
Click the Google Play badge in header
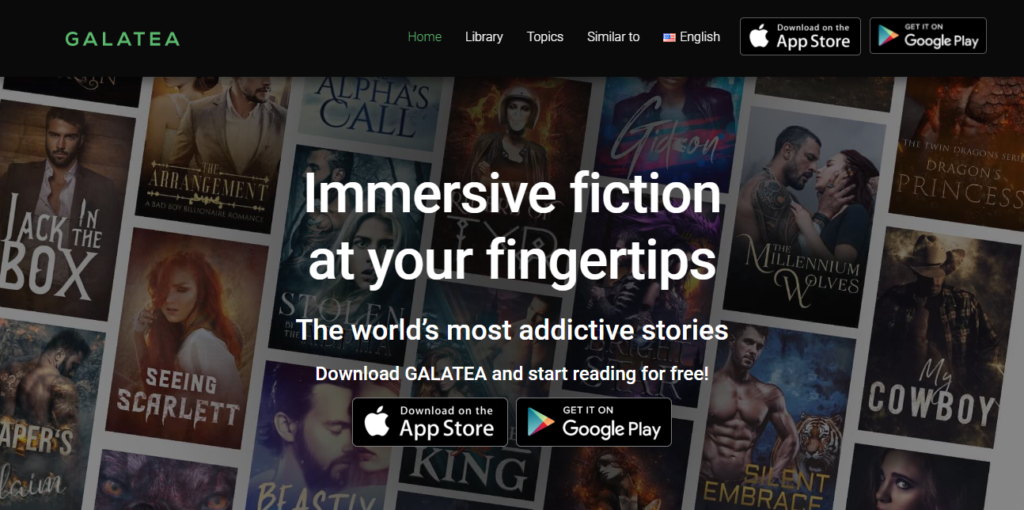pyautogui.click(x=928, y=36)
